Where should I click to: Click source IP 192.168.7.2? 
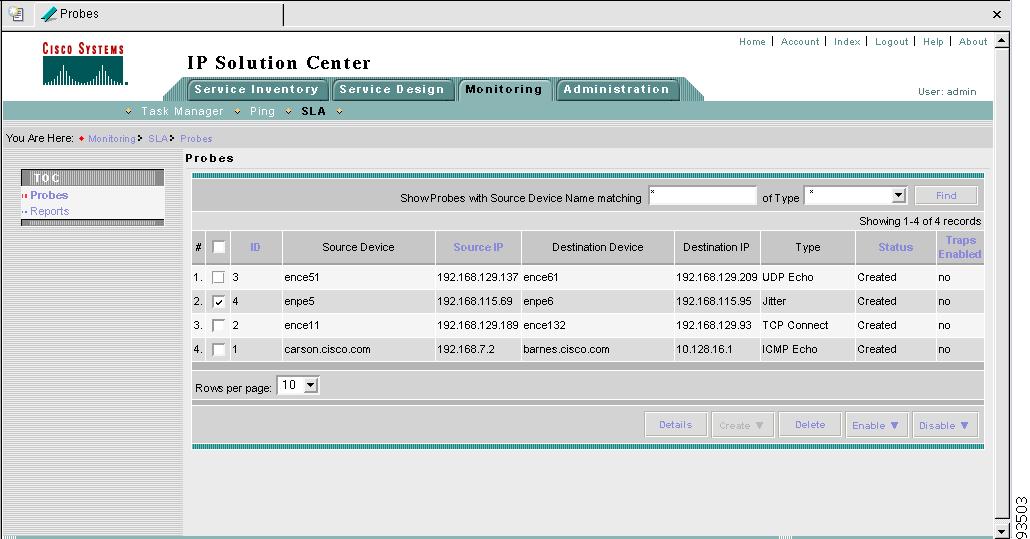pyautogui.click(x=465, y=349)
